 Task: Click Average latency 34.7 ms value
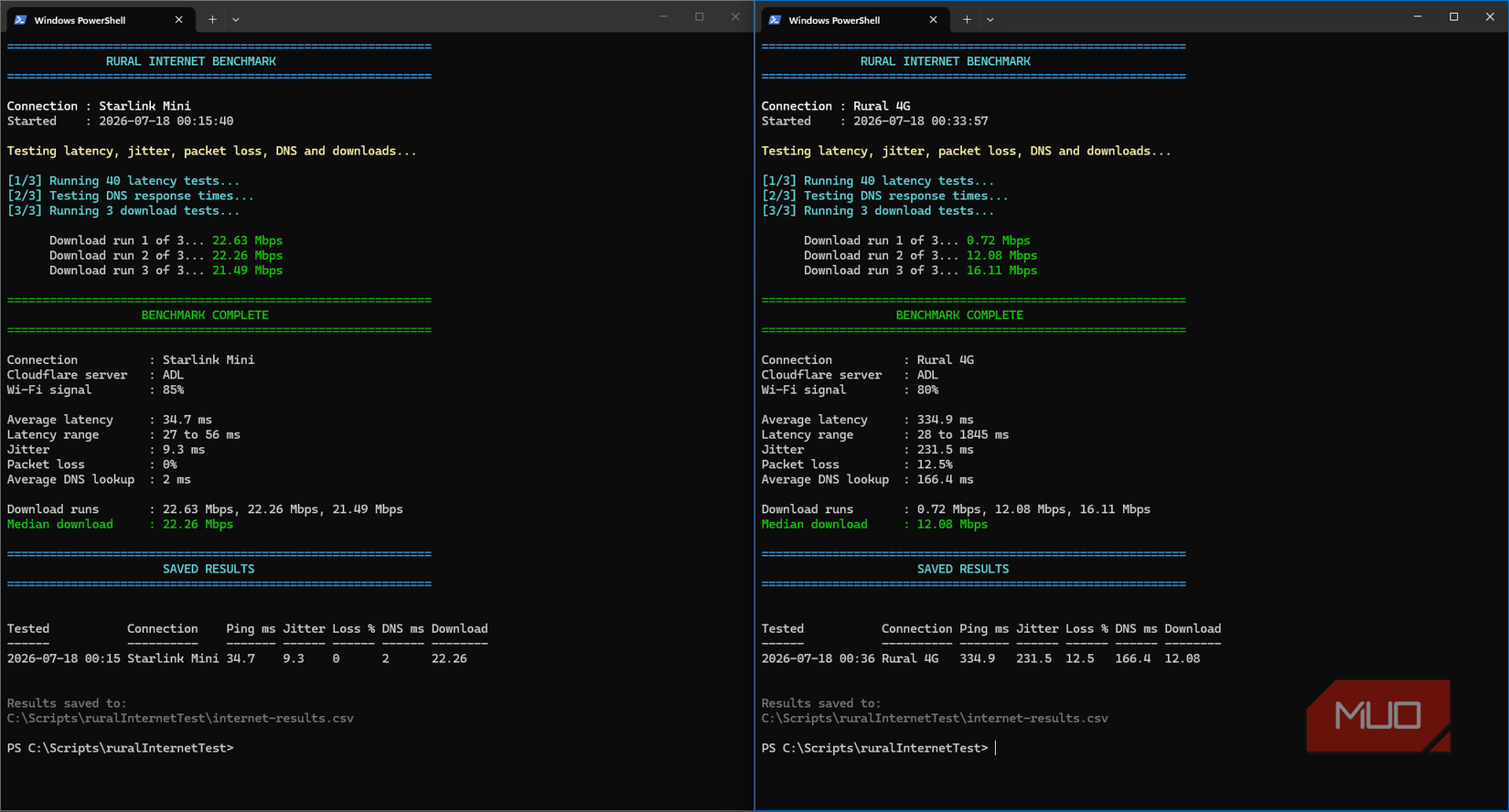pyautogui.click(x=187, y=420)
